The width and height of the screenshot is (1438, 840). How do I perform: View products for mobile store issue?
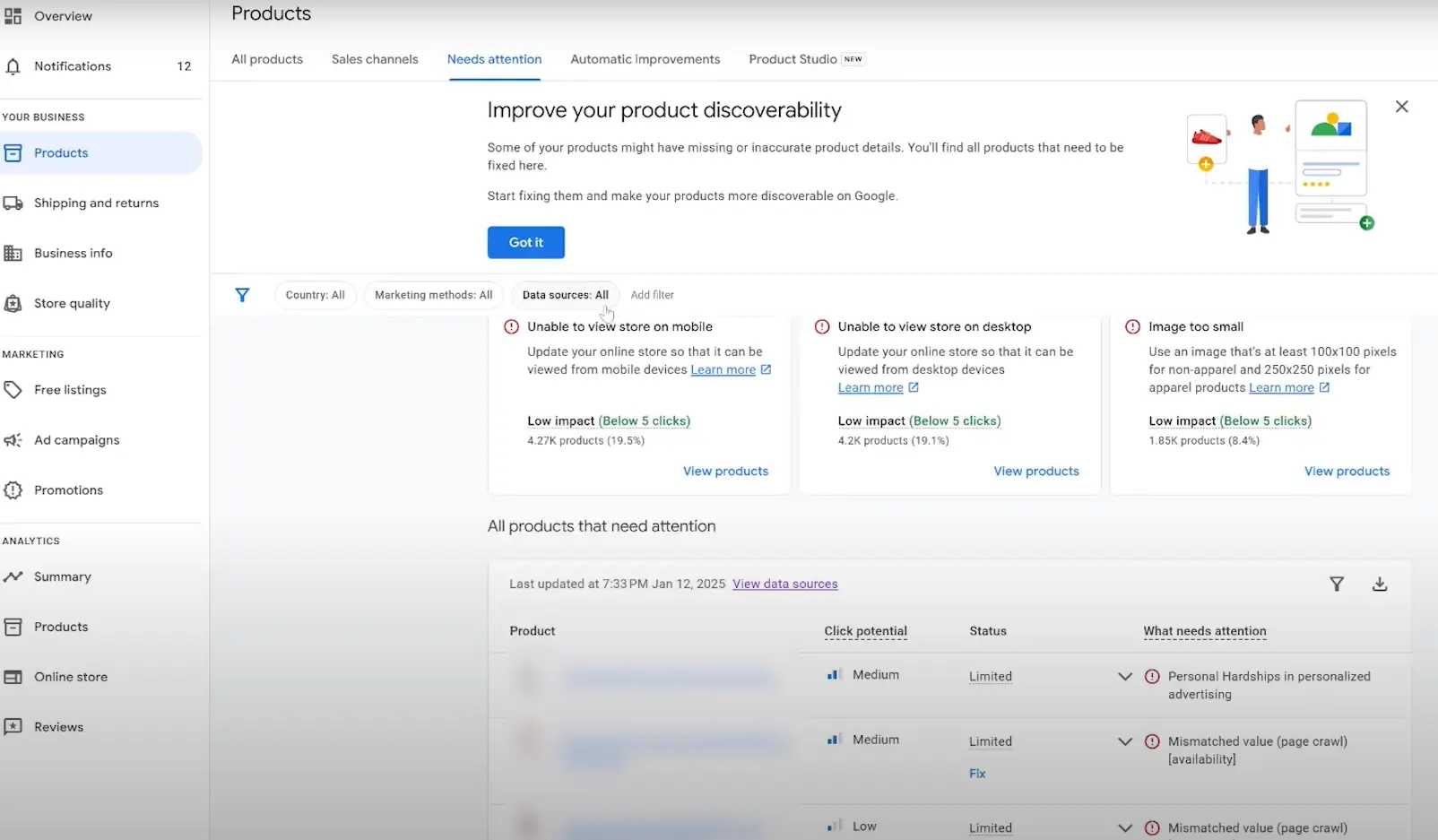point(725,472)
